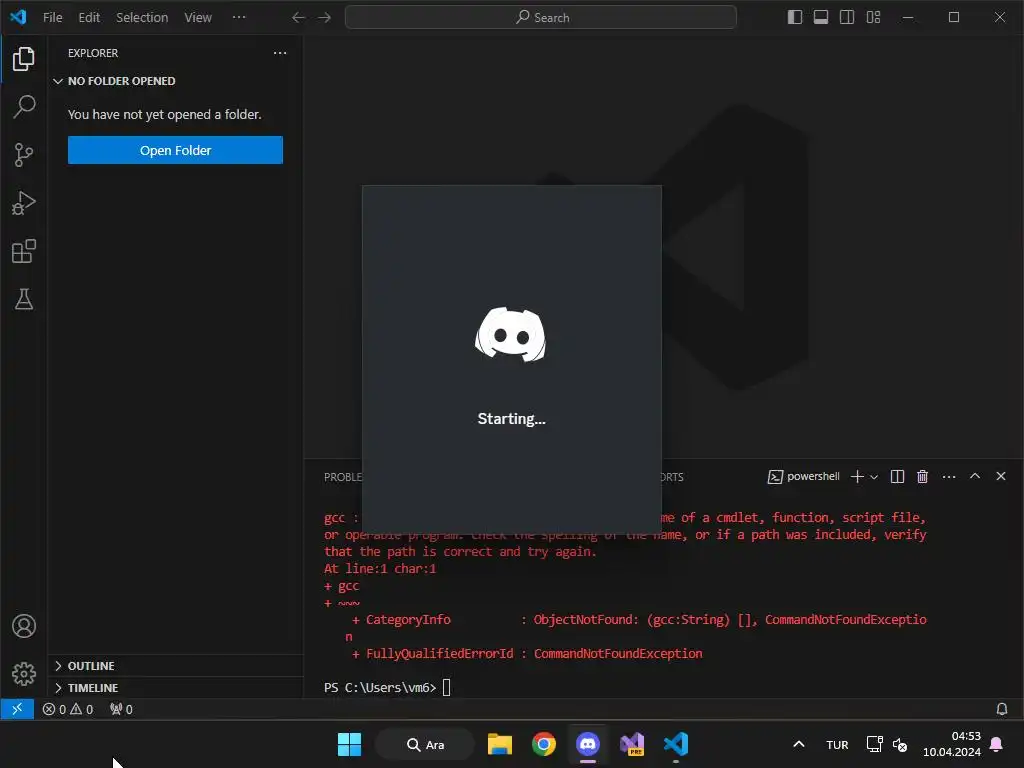Click the Open Folder button

(x=175, y=150)
